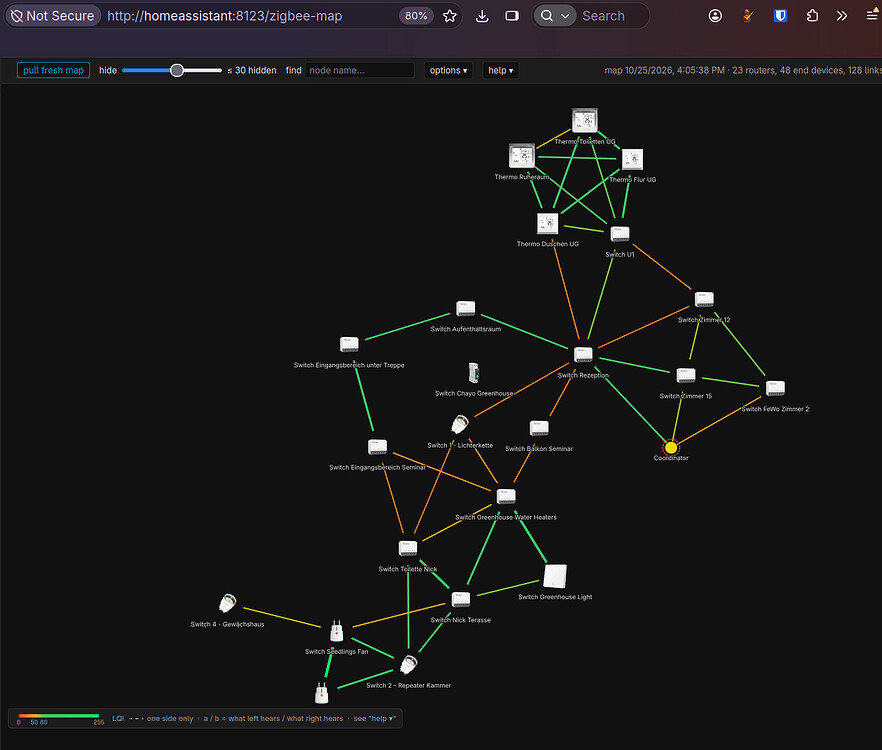Image resolution: width=882 pixels, height=750 pixels.
Task: Click the '≤ 30 hidden' label
Action: (251, 70)
